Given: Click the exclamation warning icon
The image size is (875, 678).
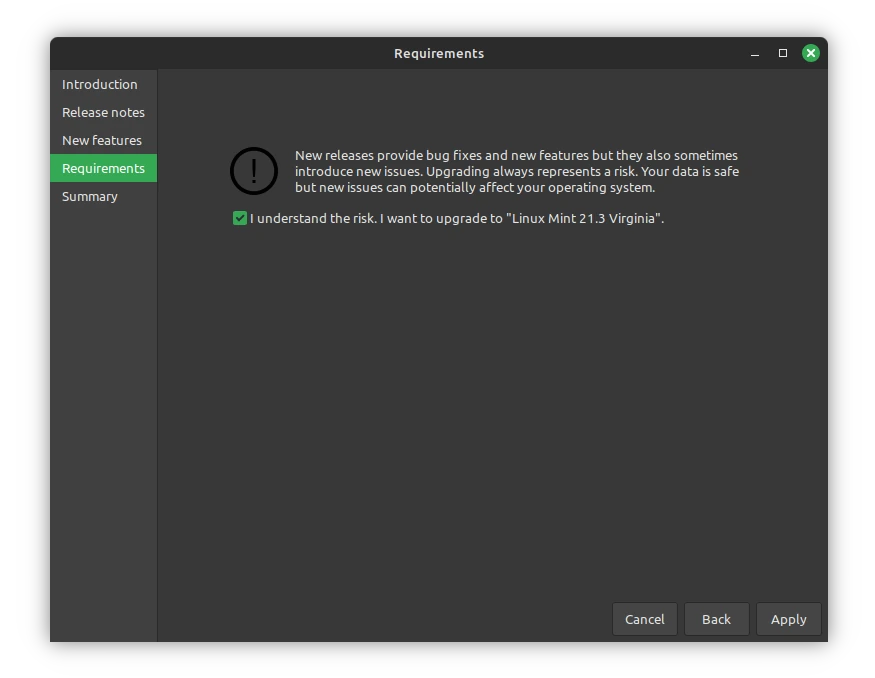Looking at the screenshot, I should 253,171.
